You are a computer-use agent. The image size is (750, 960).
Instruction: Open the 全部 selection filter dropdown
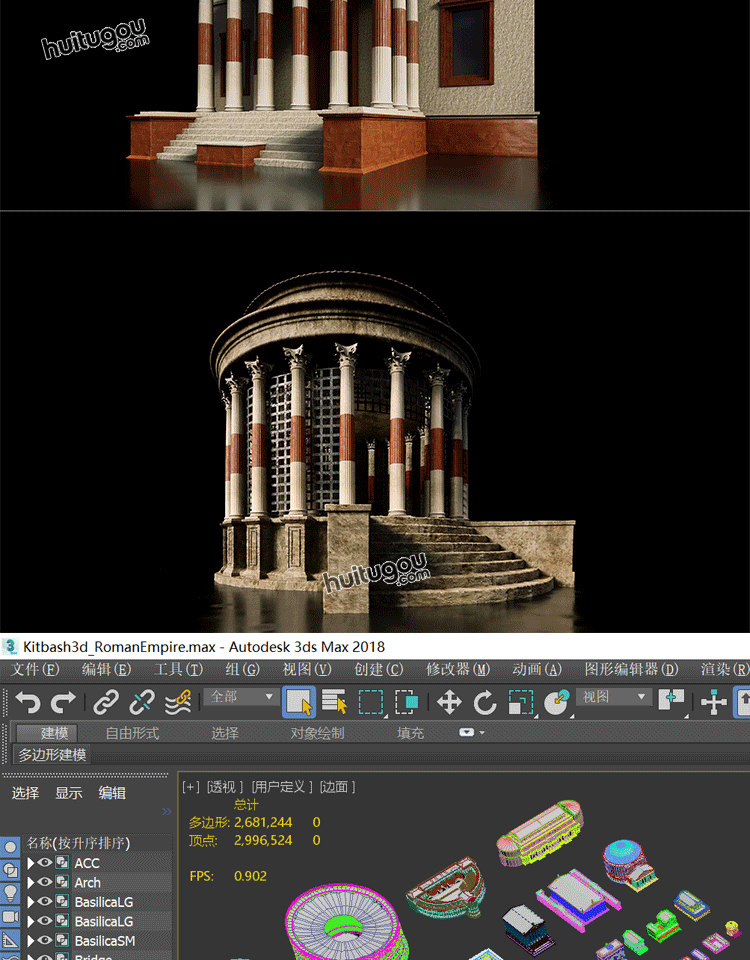tap(242, 697)
